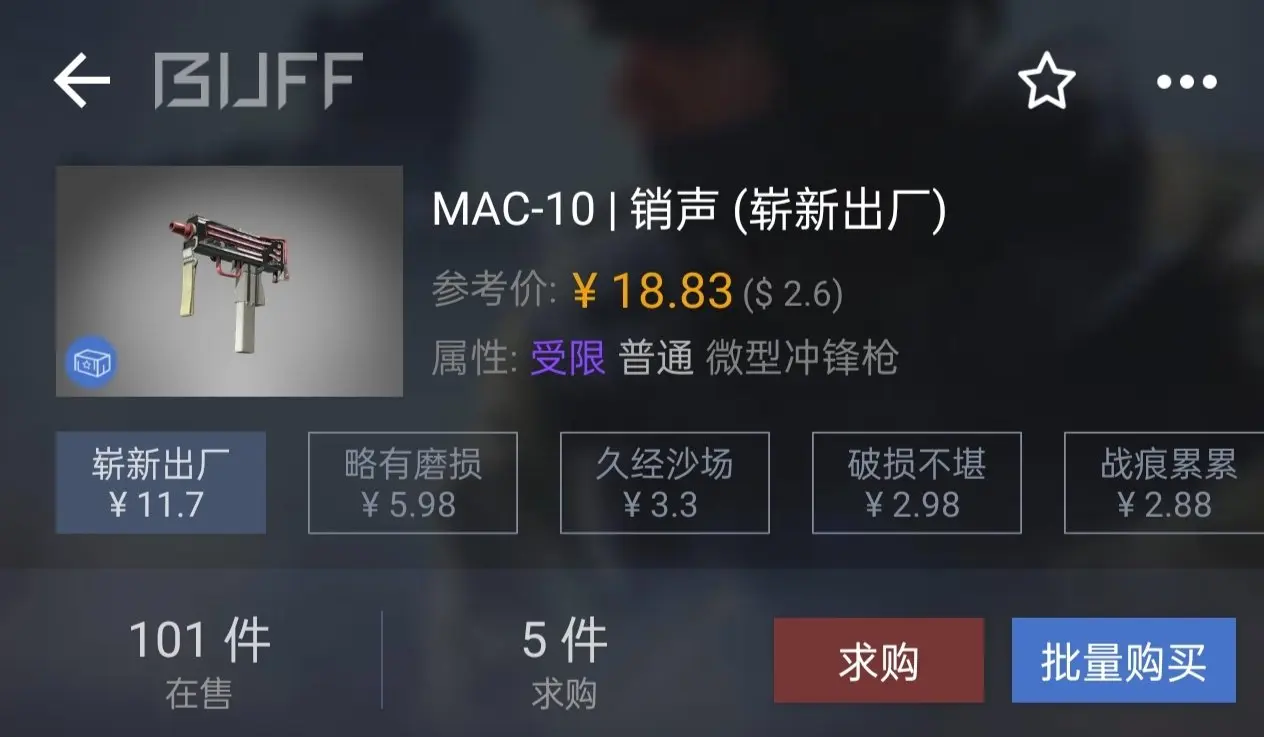Select the 略有磨损 ¥5.98 wear option

413,483
